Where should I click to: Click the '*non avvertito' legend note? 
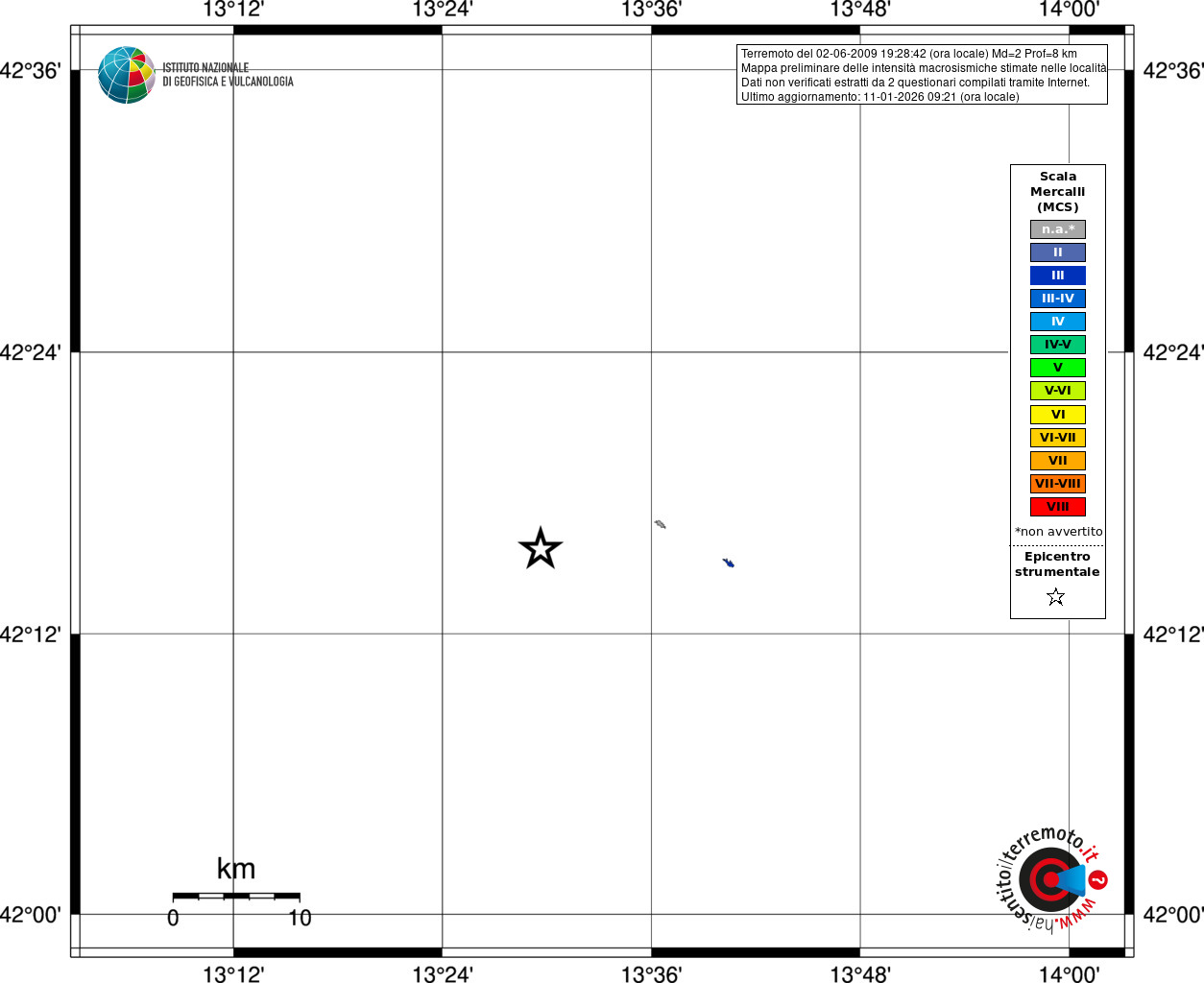coord(1059,532)
